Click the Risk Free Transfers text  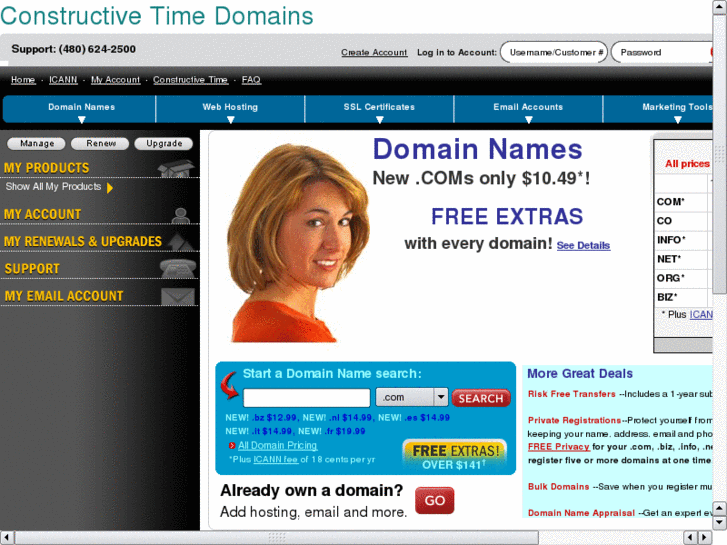(x=572, y=394)
